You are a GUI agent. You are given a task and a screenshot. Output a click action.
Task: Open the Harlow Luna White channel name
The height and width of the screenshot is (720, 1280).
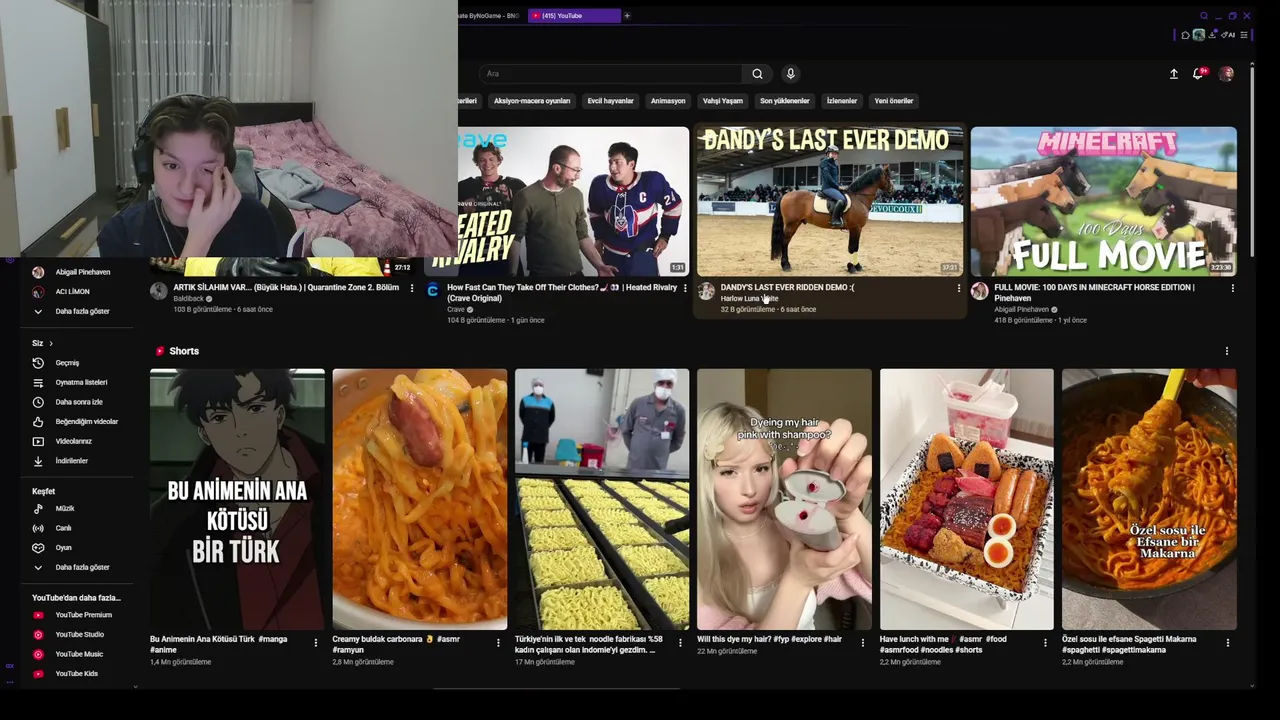749,298
